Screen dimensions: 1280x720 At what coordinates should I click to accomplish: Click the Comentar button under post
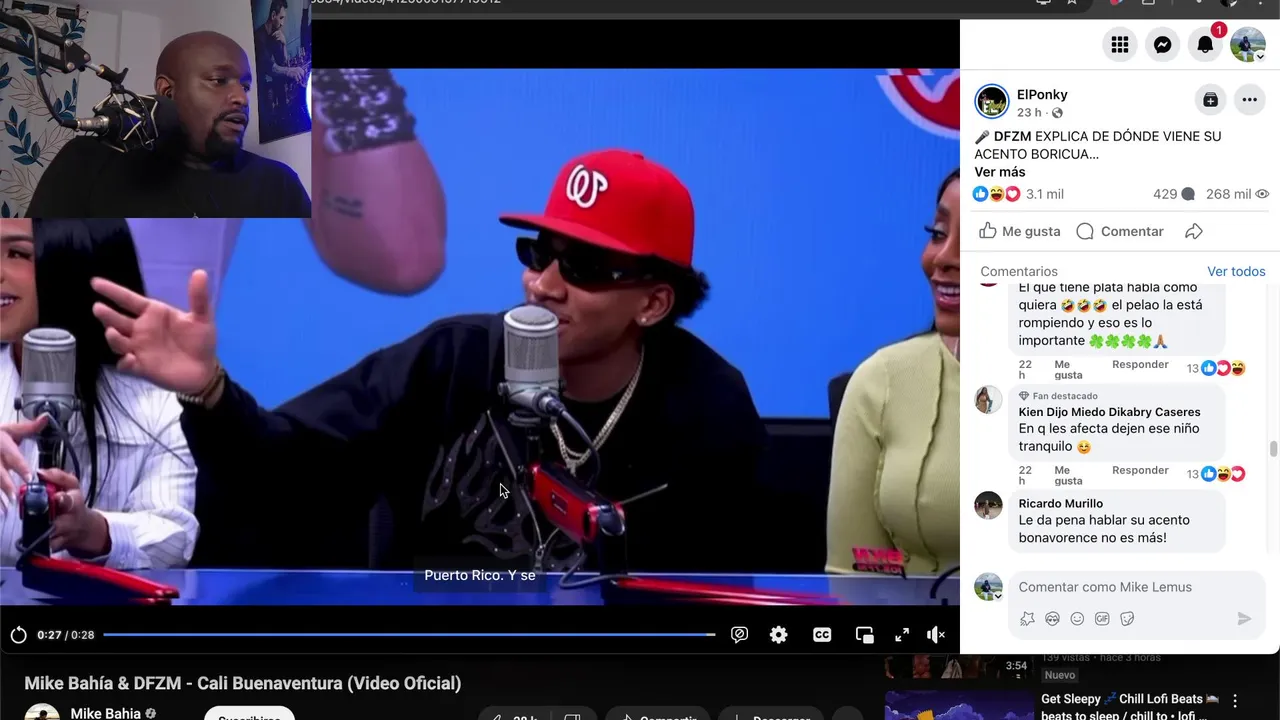pyautogui.click(x=1120, y=231)
